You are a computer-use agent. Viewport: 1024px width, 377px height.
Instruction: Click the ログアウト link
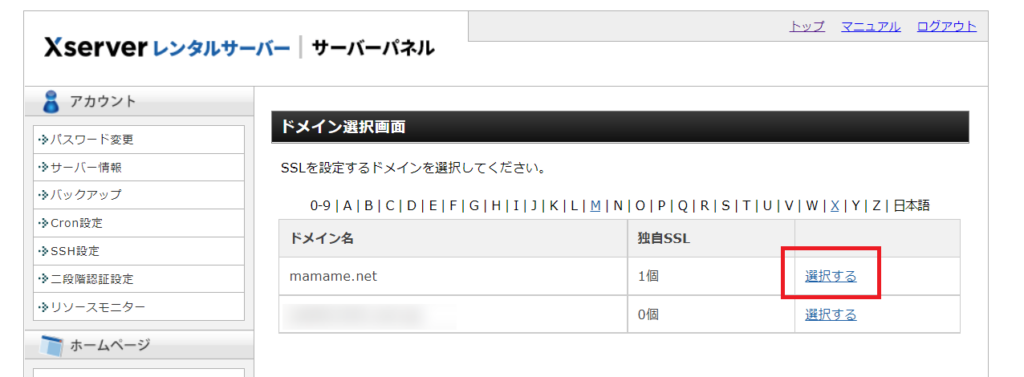[946, 26]
